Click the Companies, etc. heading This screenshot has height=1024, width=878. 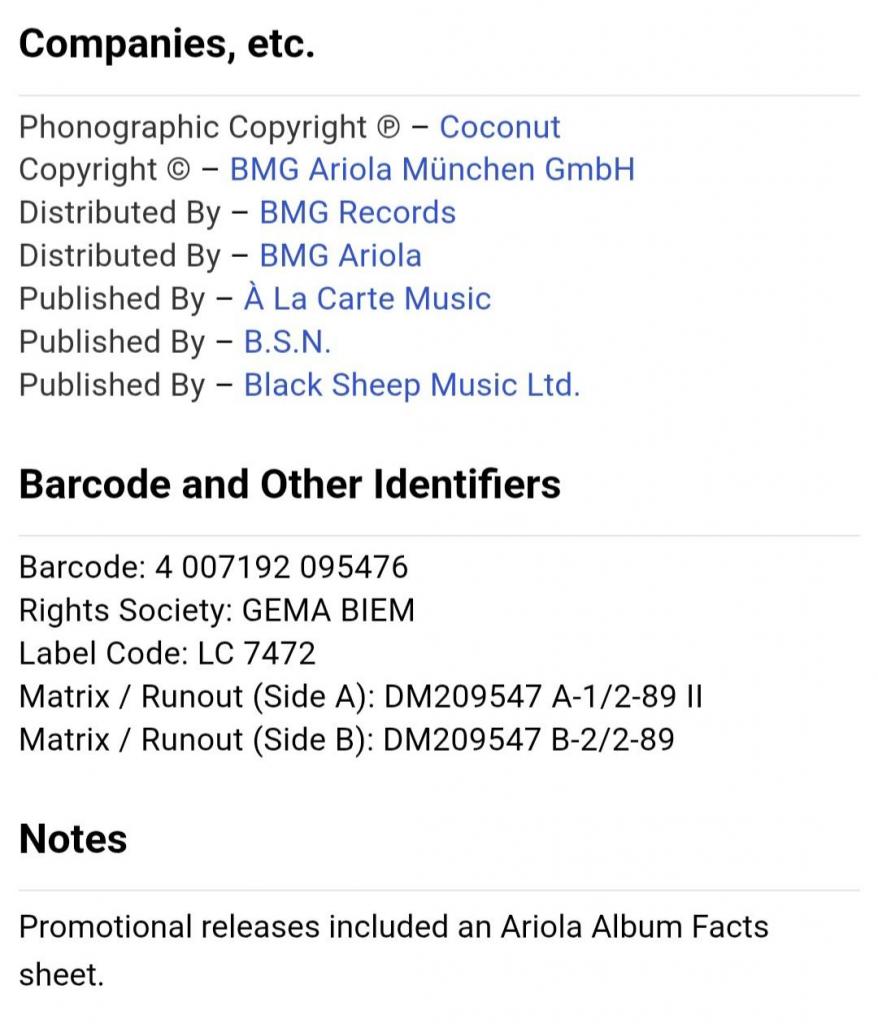(x=167, y=45)
